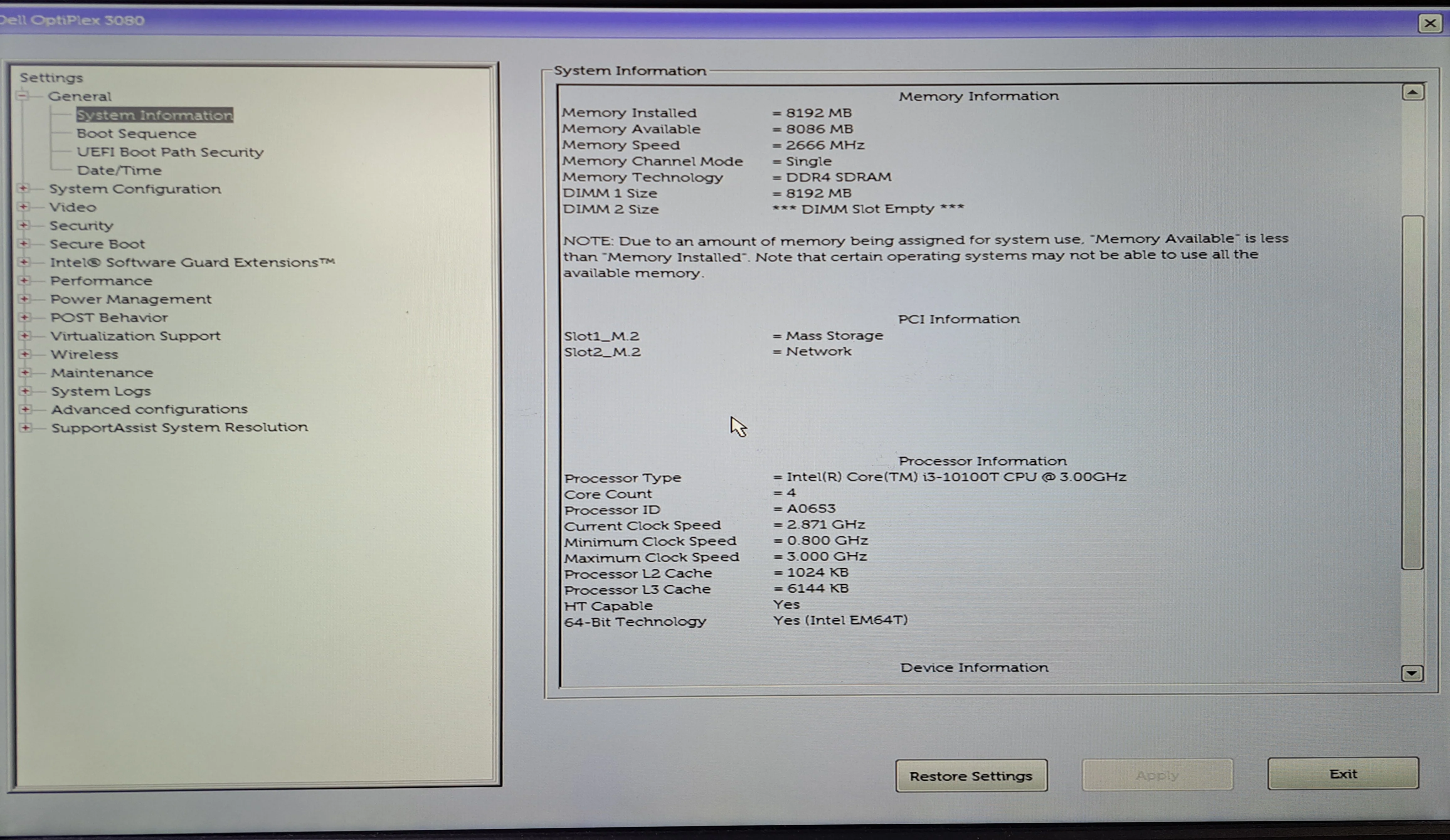The height and width of the screenshot is (840, 1450).
Task: Click the Memory Installed value 8192 MB
Action: [818, 113]
